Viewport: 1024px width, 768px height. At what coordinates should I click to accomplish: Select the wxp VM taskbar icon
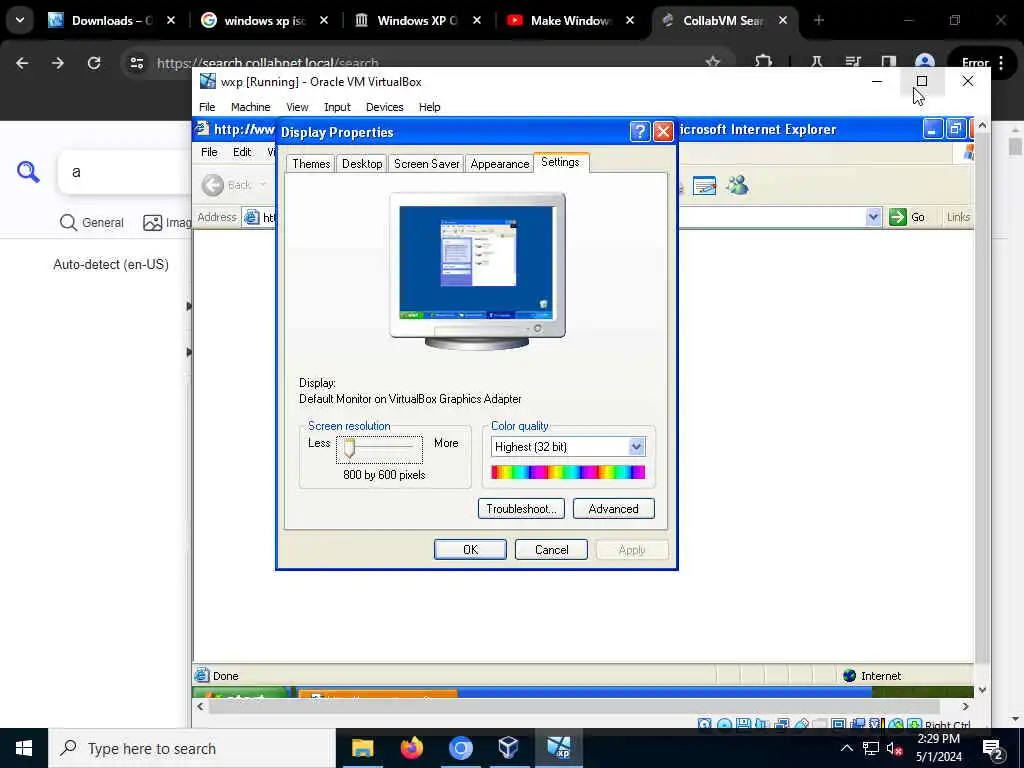(558, 748)
